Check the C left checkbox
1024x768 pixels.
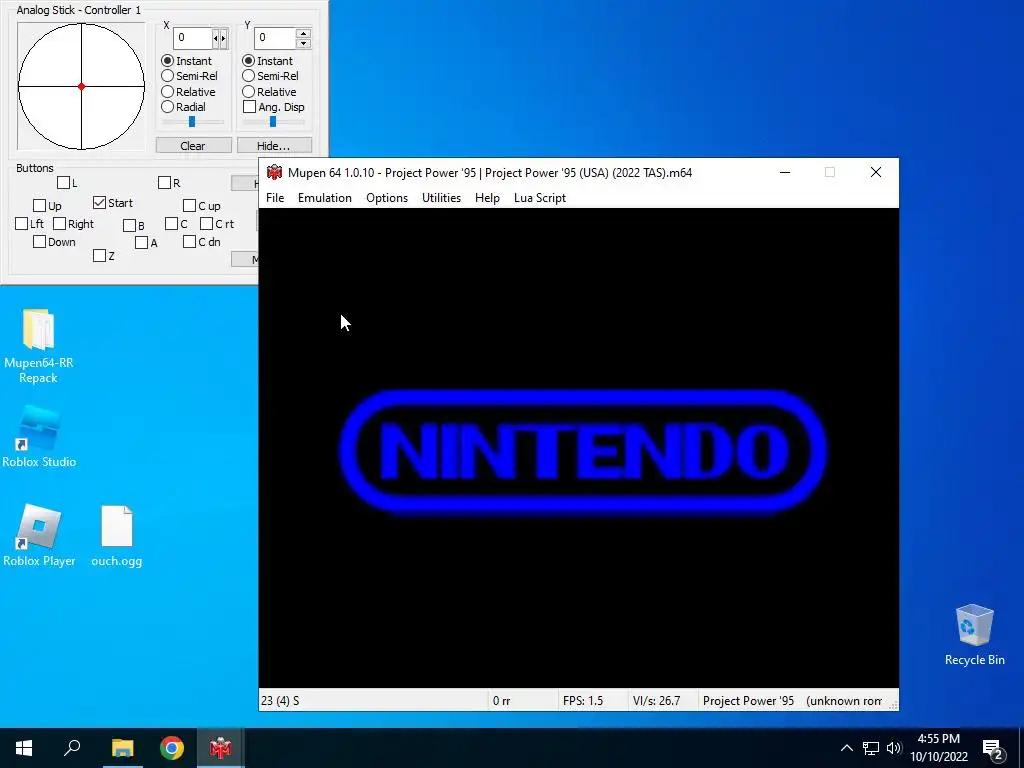pos(172,224)
